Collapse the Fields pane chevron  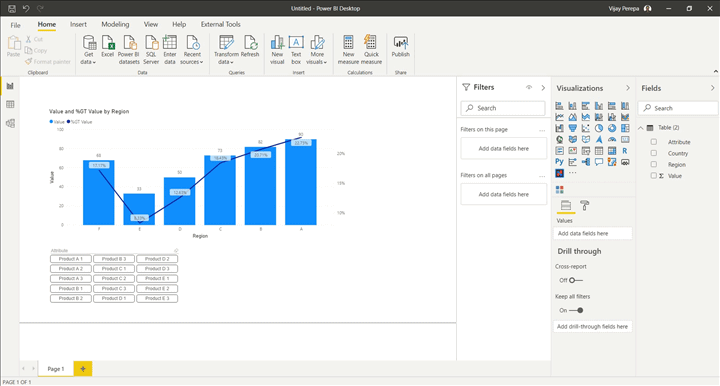[713, 88]
